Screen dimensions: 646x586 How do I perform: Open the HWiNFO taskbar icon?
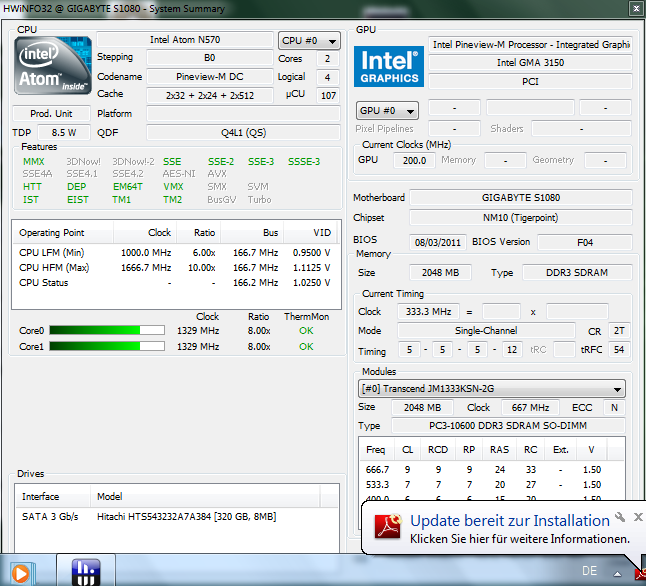[x=86, y=572]
